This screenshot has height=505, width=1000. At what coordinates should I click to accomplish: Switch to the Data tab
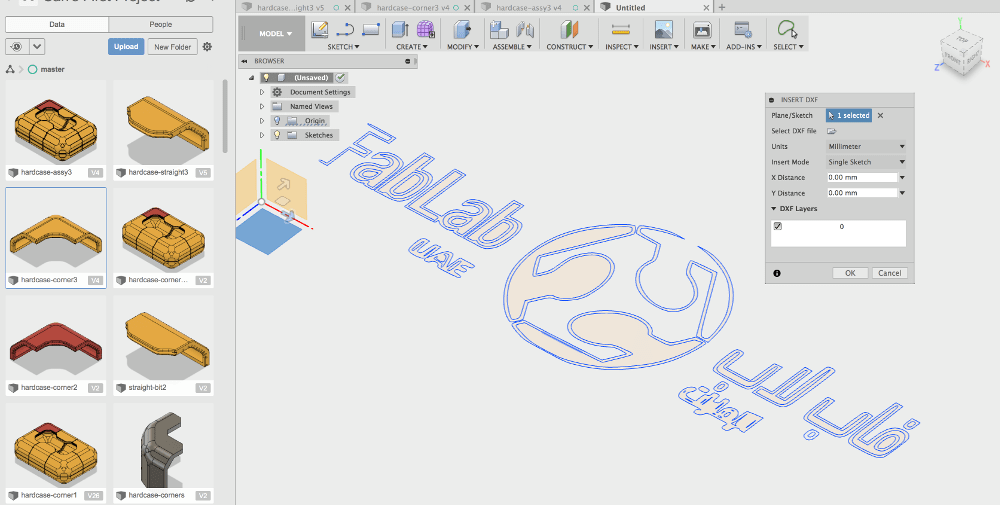click(x=57, y=24)
